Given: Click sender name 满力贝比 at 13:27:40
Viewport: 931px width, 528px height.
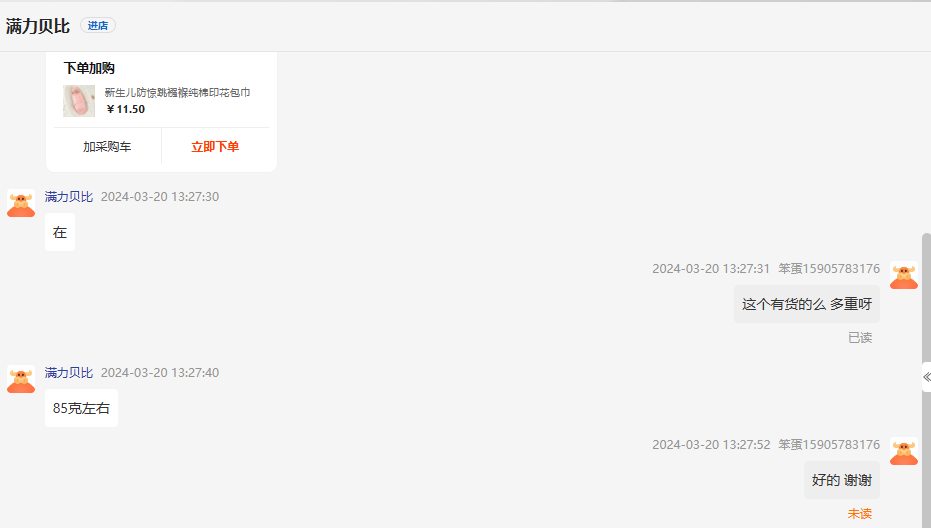Looking at the screenshot, I should tap(69, 373).
